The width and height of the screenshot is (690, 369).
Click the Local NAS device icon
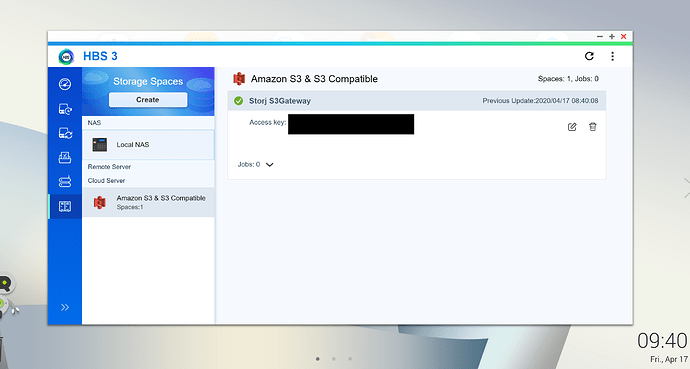(x=99, y=145)
